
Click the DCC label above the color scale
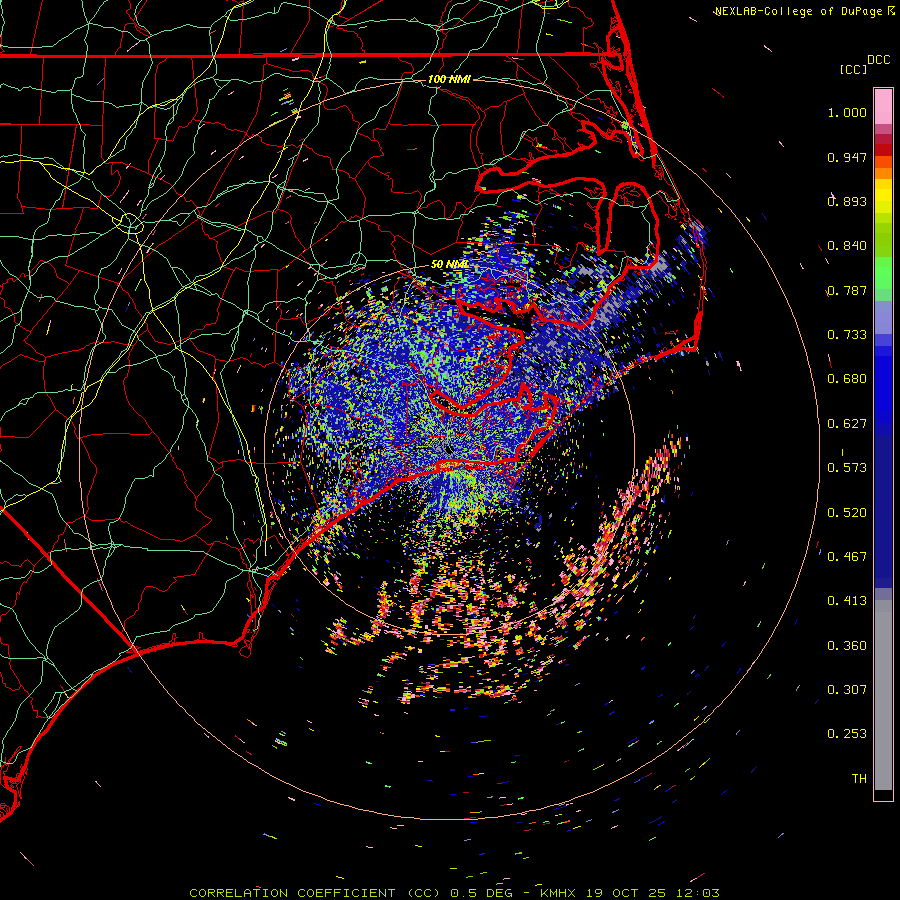(x=879, y=60)
